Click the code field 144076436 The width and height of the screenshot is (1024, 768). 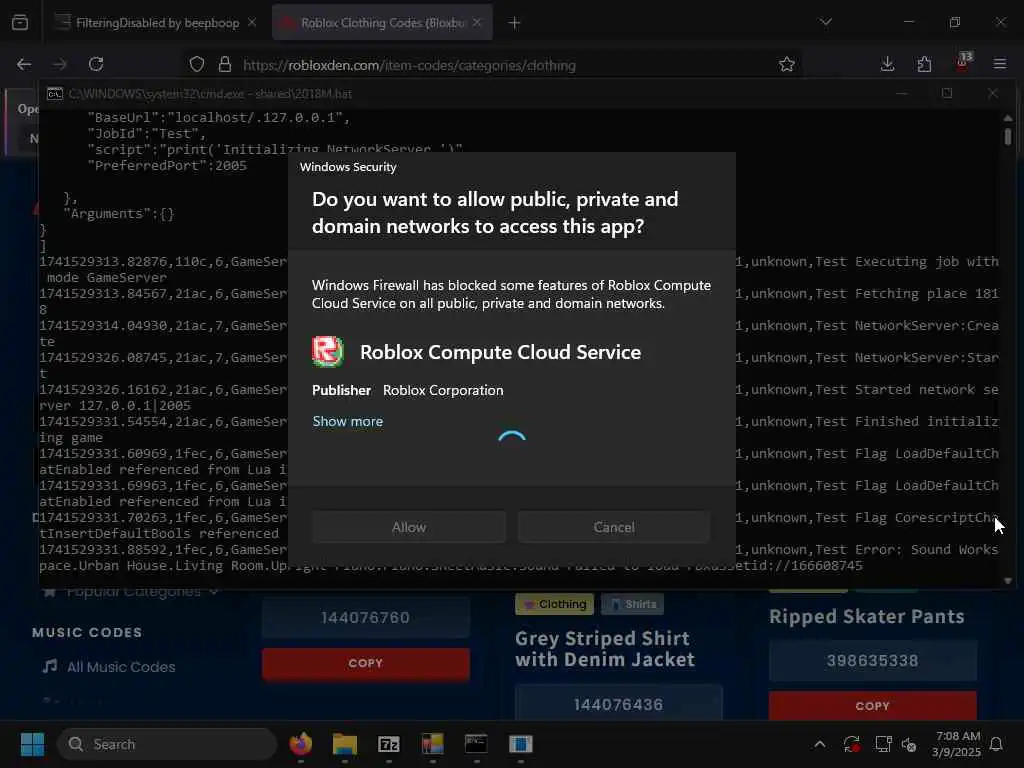618,704
